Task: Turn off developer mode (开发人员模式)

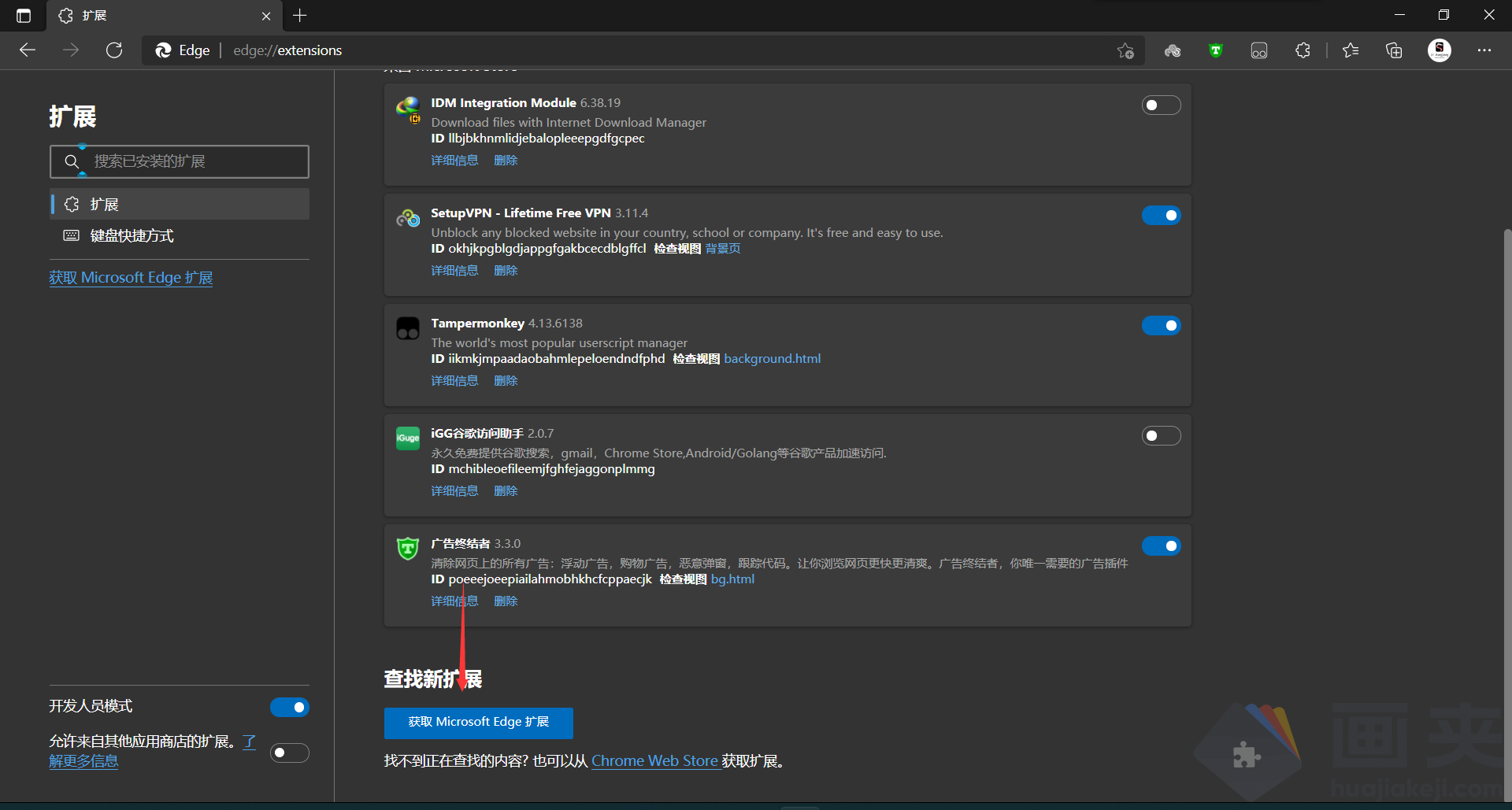Action: (x=289, y=707)
